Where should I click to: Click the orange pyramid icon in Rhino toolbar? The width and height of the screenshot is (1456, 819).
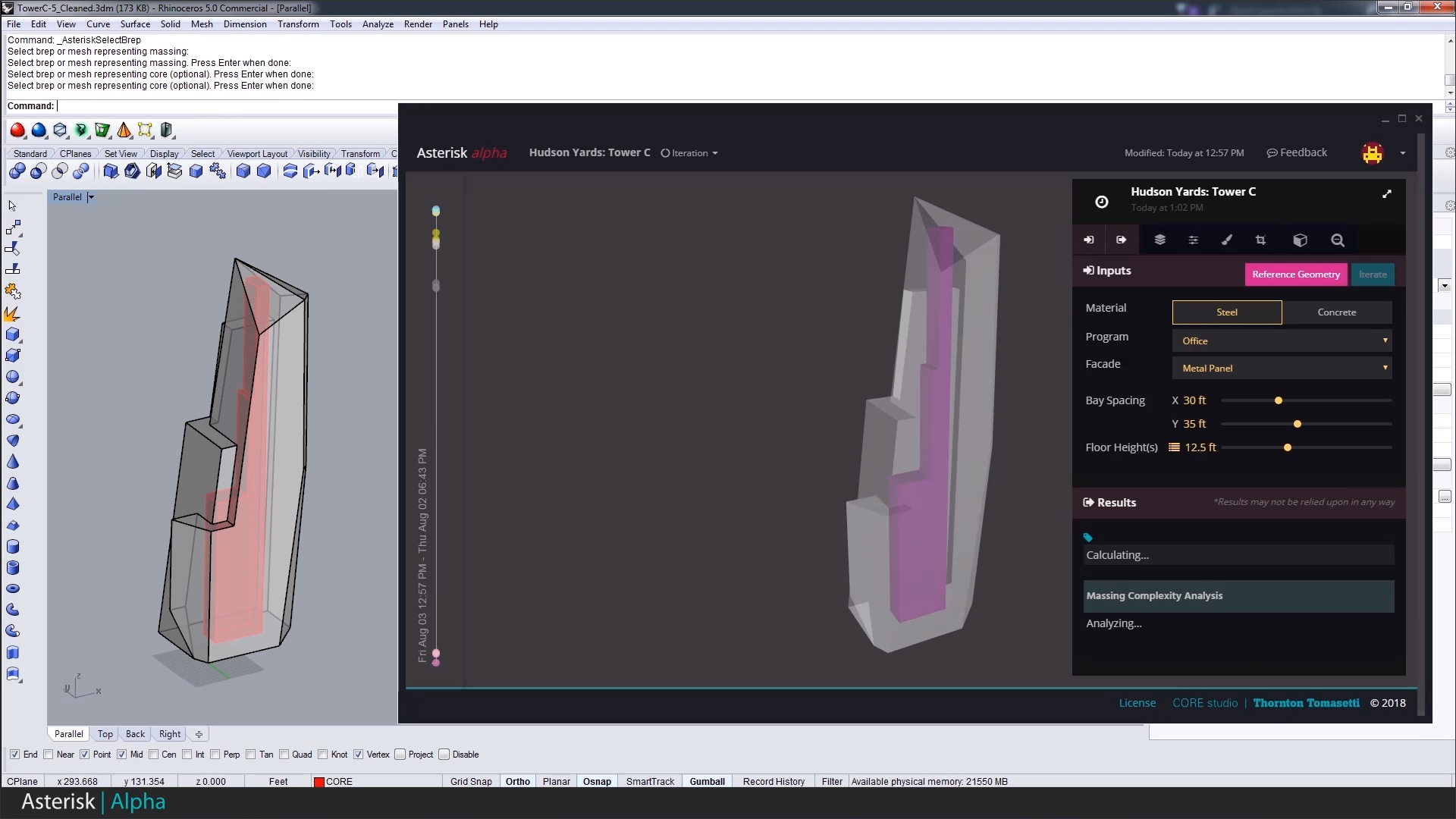click(x=124, y=130)
